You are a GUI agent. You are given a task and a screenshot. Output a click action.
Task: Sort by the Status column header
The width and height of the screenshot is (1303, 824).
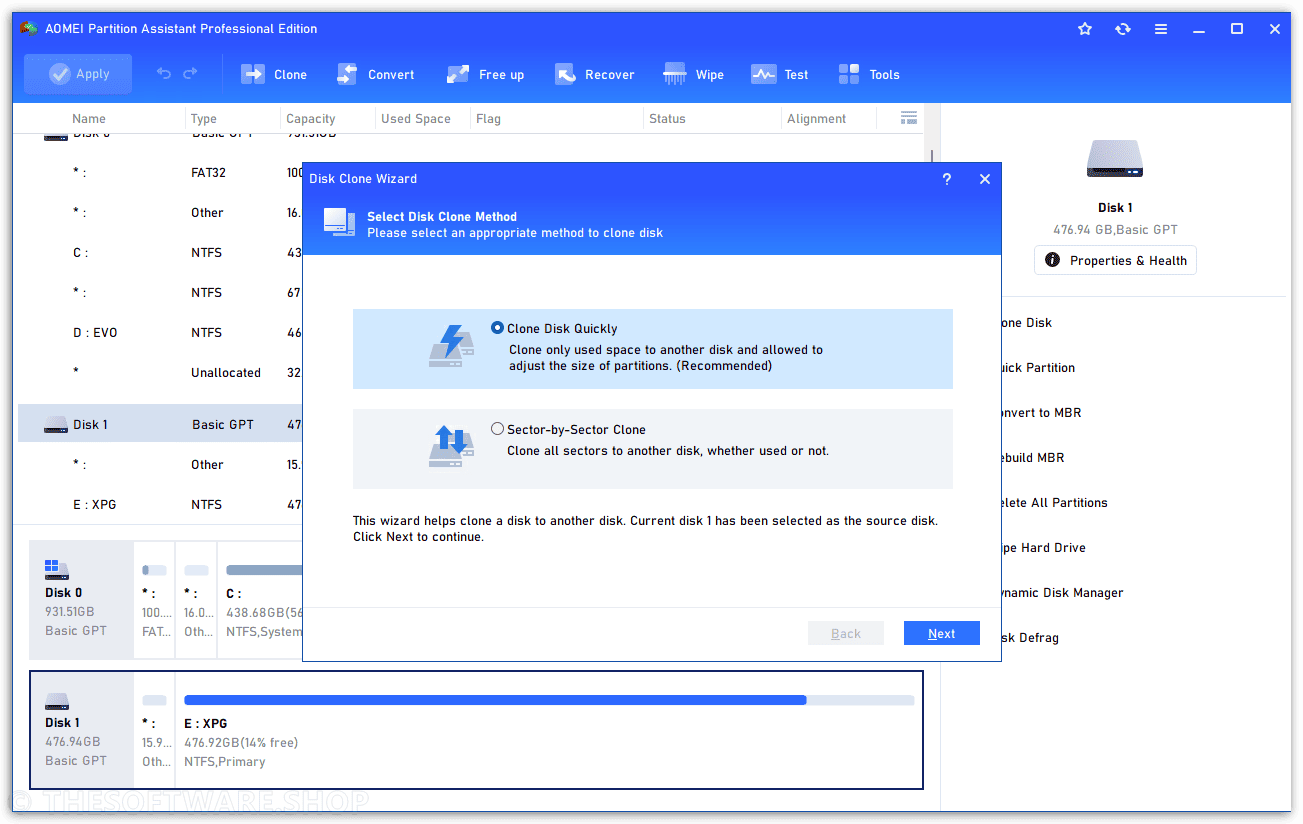[x=667, y=118]
